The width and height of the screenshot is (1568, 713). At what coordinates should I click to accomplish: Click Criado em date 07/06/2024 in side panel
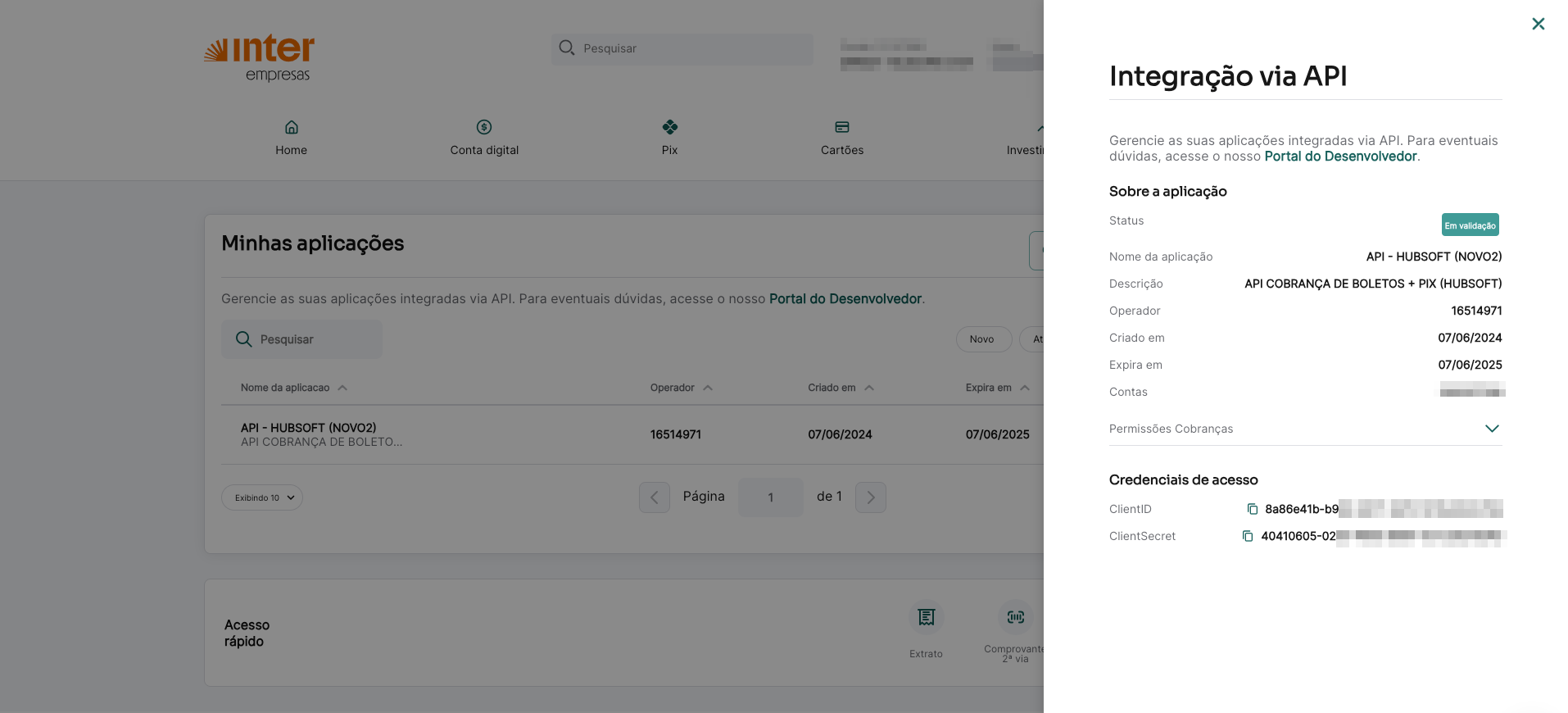pos(1470,338)
